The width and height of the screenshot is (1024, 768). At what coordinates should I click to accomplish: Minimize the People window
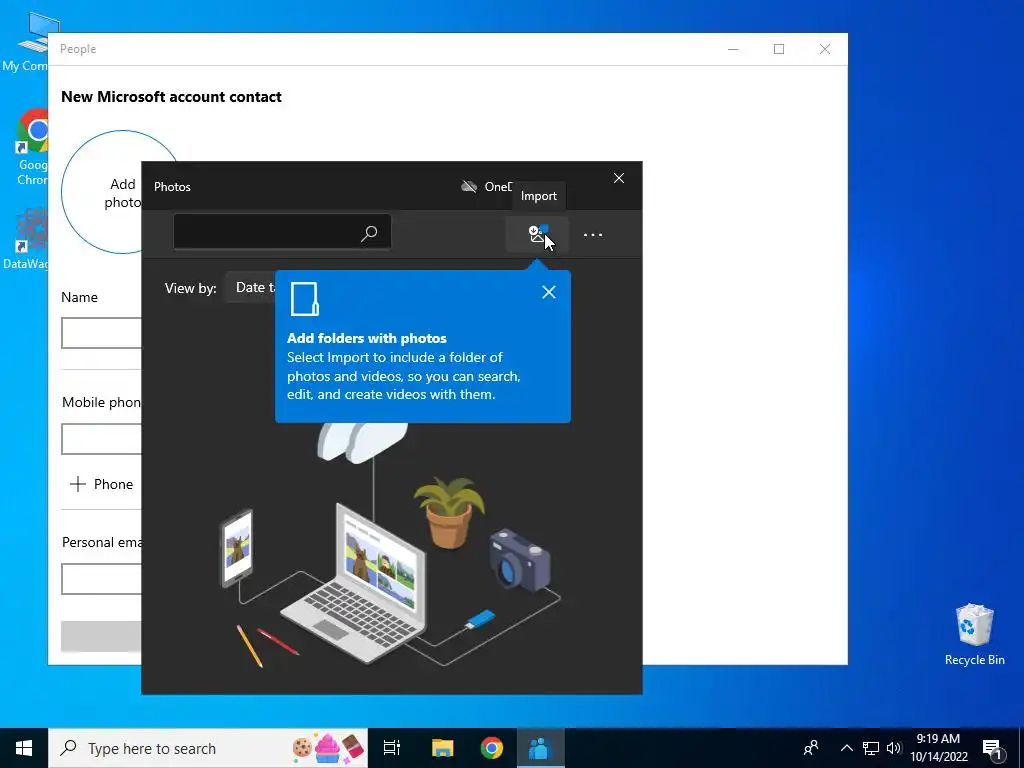tap(733, 49)
